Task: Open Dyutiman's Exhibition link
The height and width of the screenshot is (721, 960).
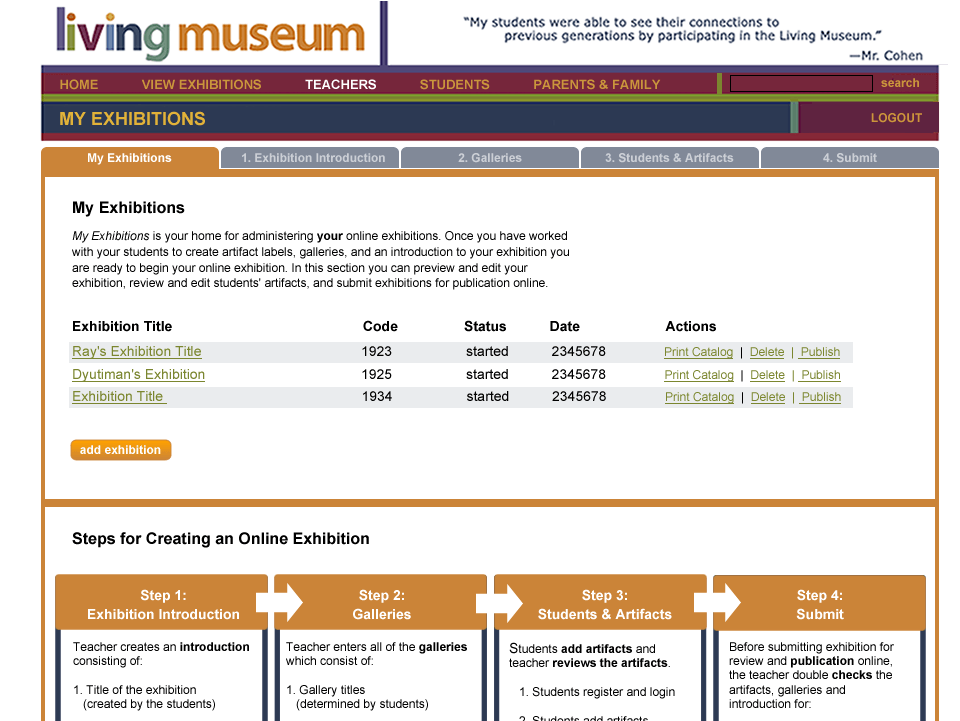Action: pos(138,374)
